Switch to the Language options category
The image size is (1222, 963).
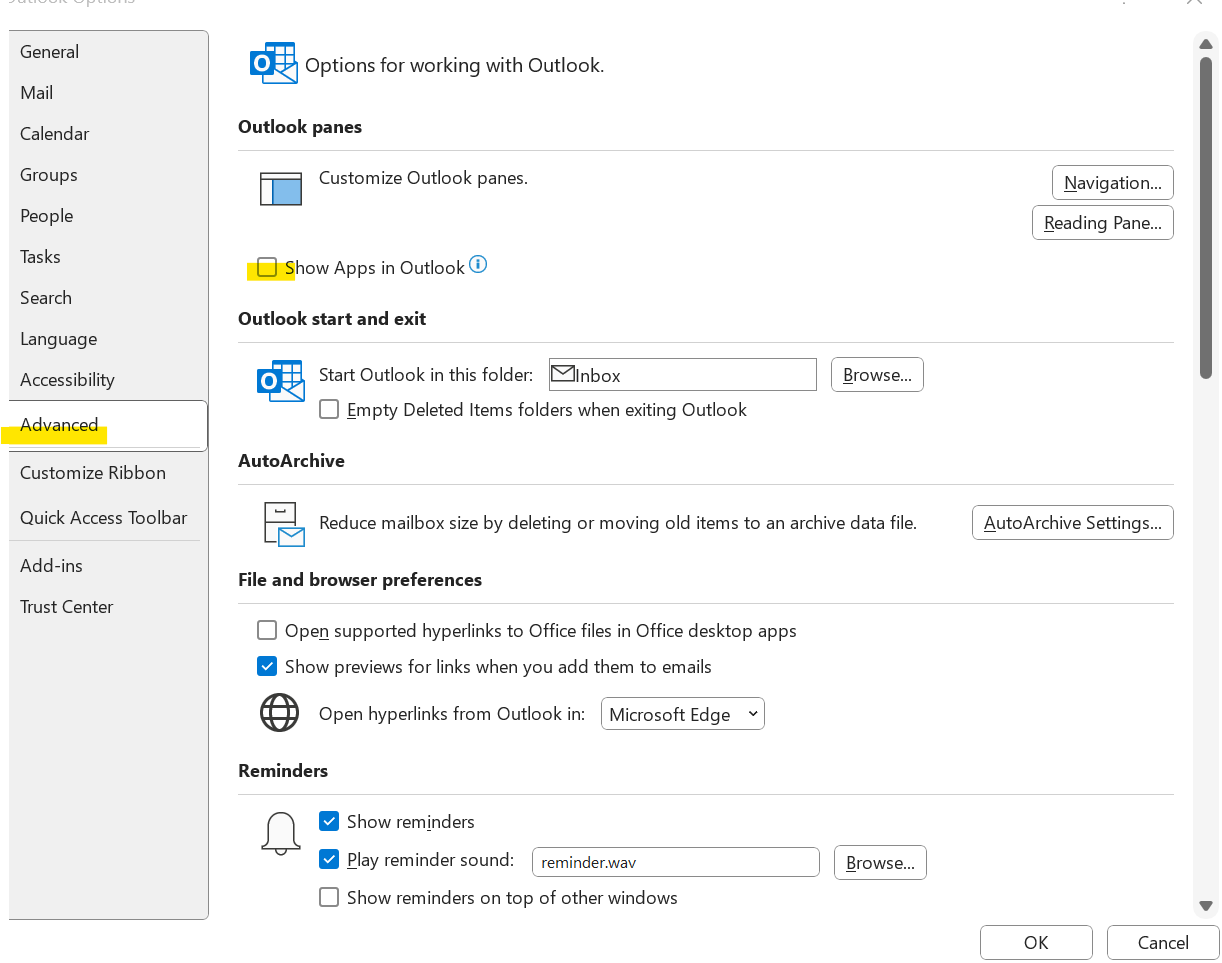point(108,338)
